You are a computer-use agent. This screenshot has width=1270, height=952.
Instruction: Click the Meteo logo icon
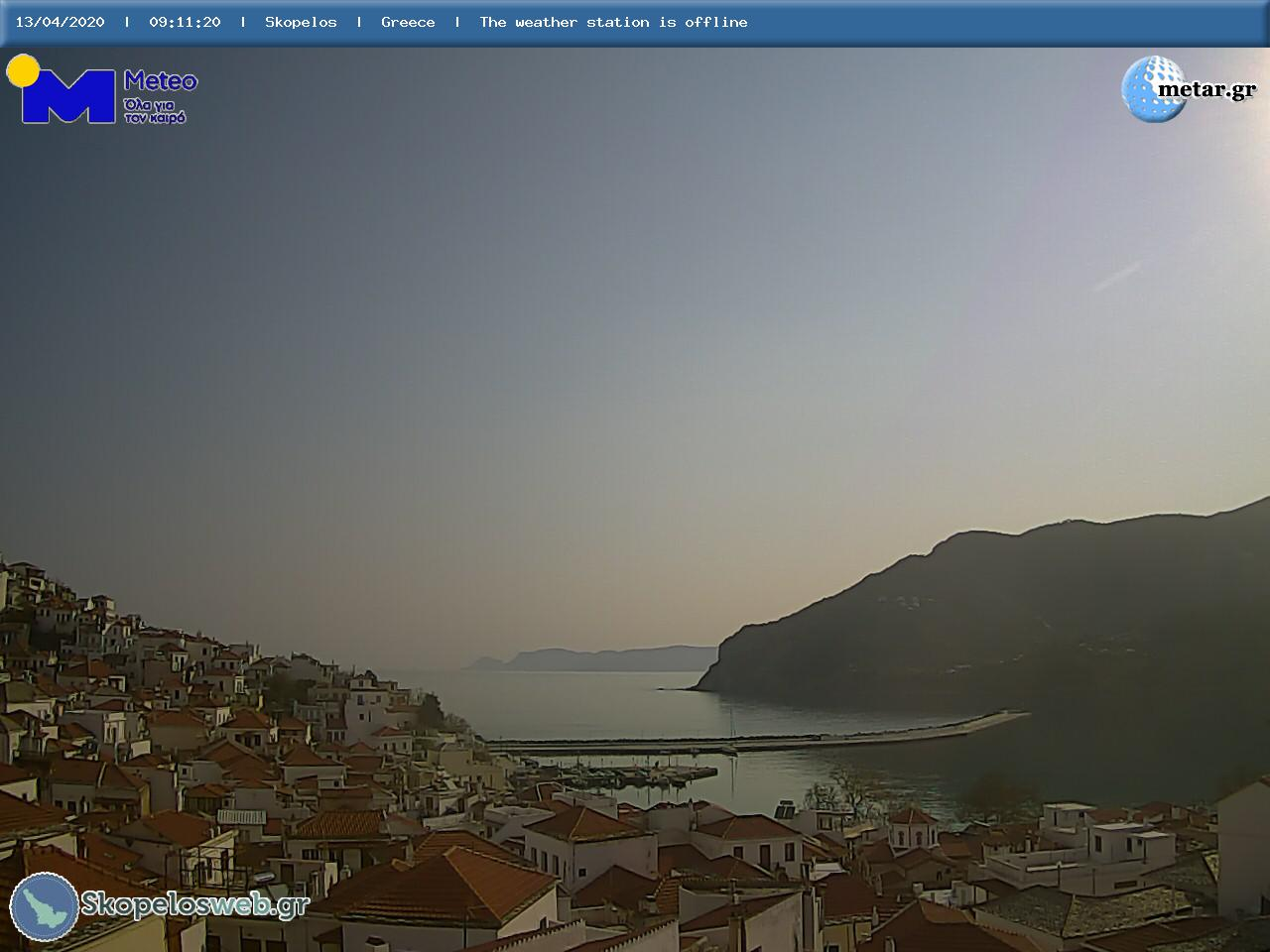[x=62, y=89]
